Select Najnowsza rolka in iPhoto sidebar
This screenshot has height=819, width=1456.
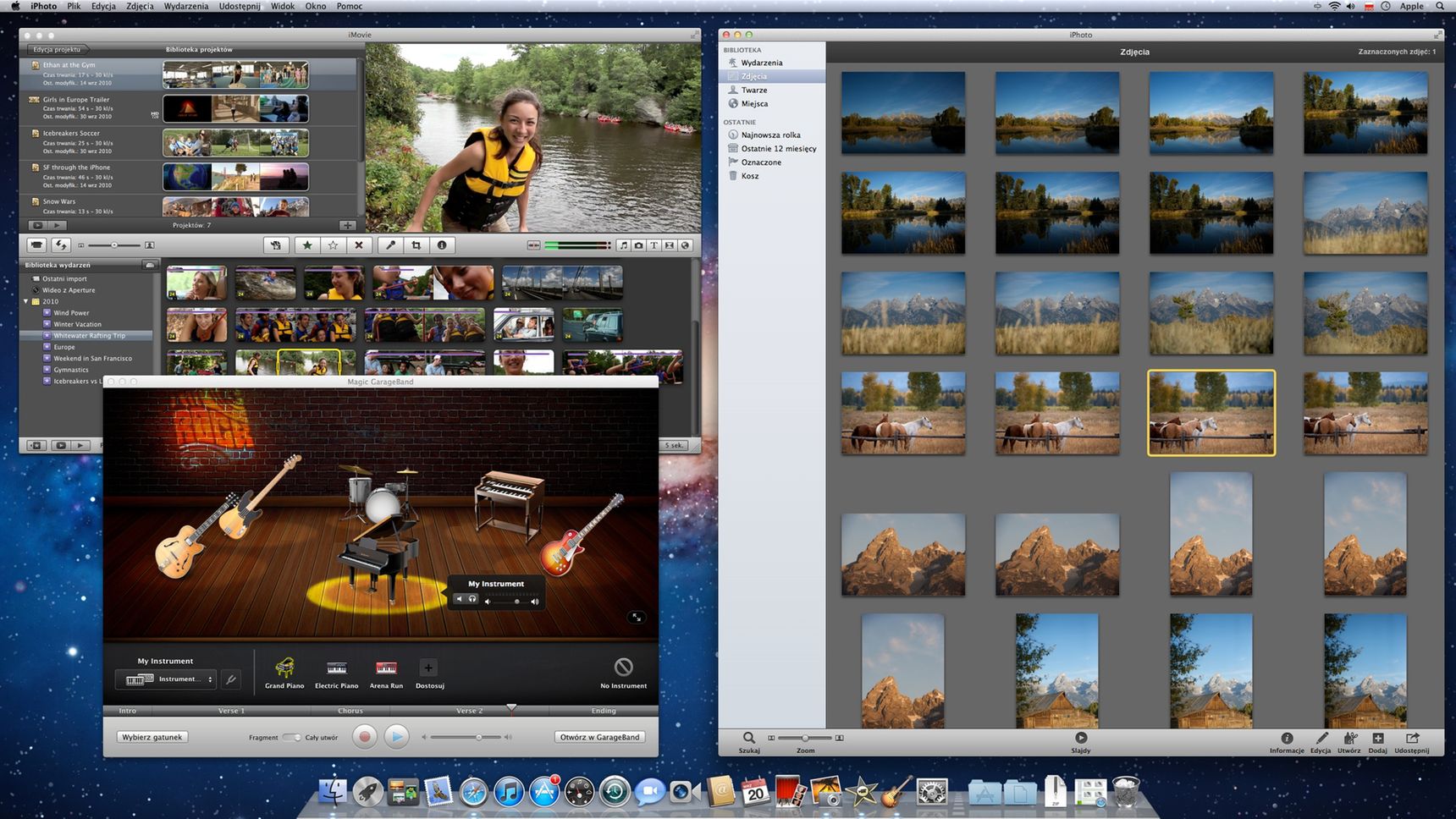(x=772, y=135)
